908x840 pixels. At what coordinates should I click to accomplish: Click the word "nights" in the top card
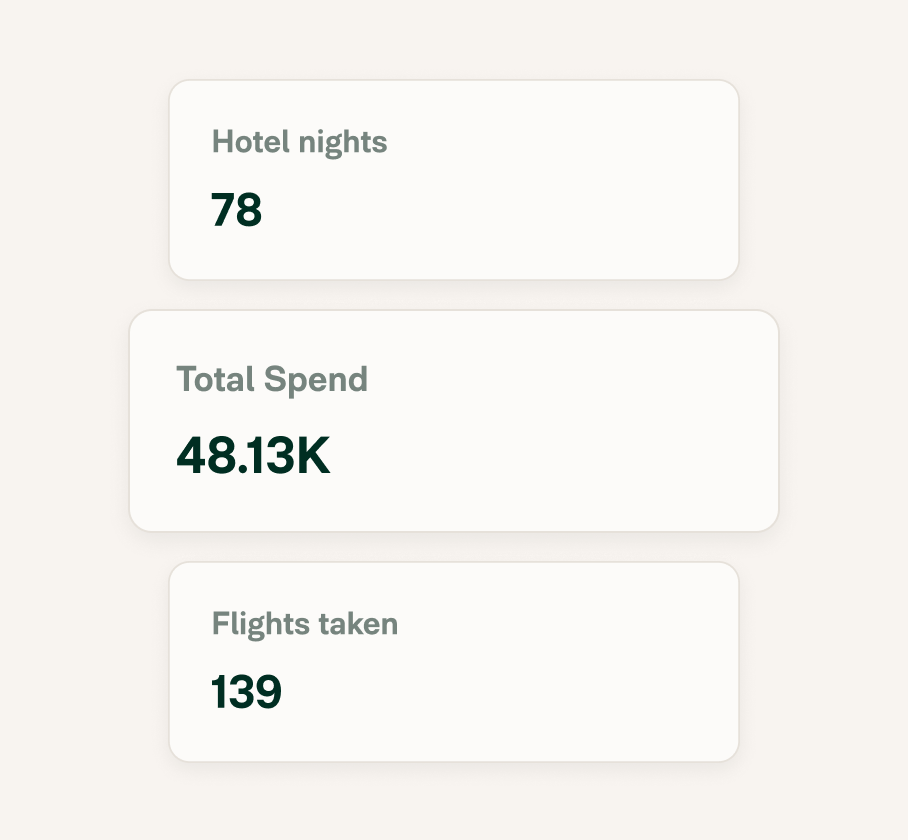point(342,144)
